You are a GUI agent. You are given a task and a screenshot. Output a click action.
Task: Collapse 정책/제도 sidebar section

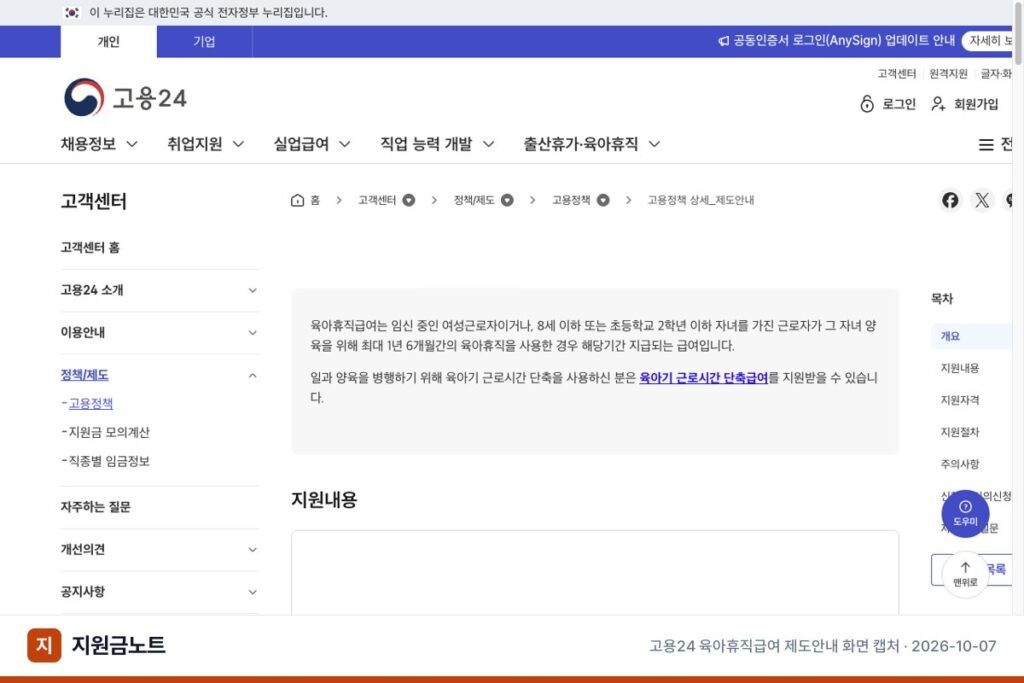[252, 375]
